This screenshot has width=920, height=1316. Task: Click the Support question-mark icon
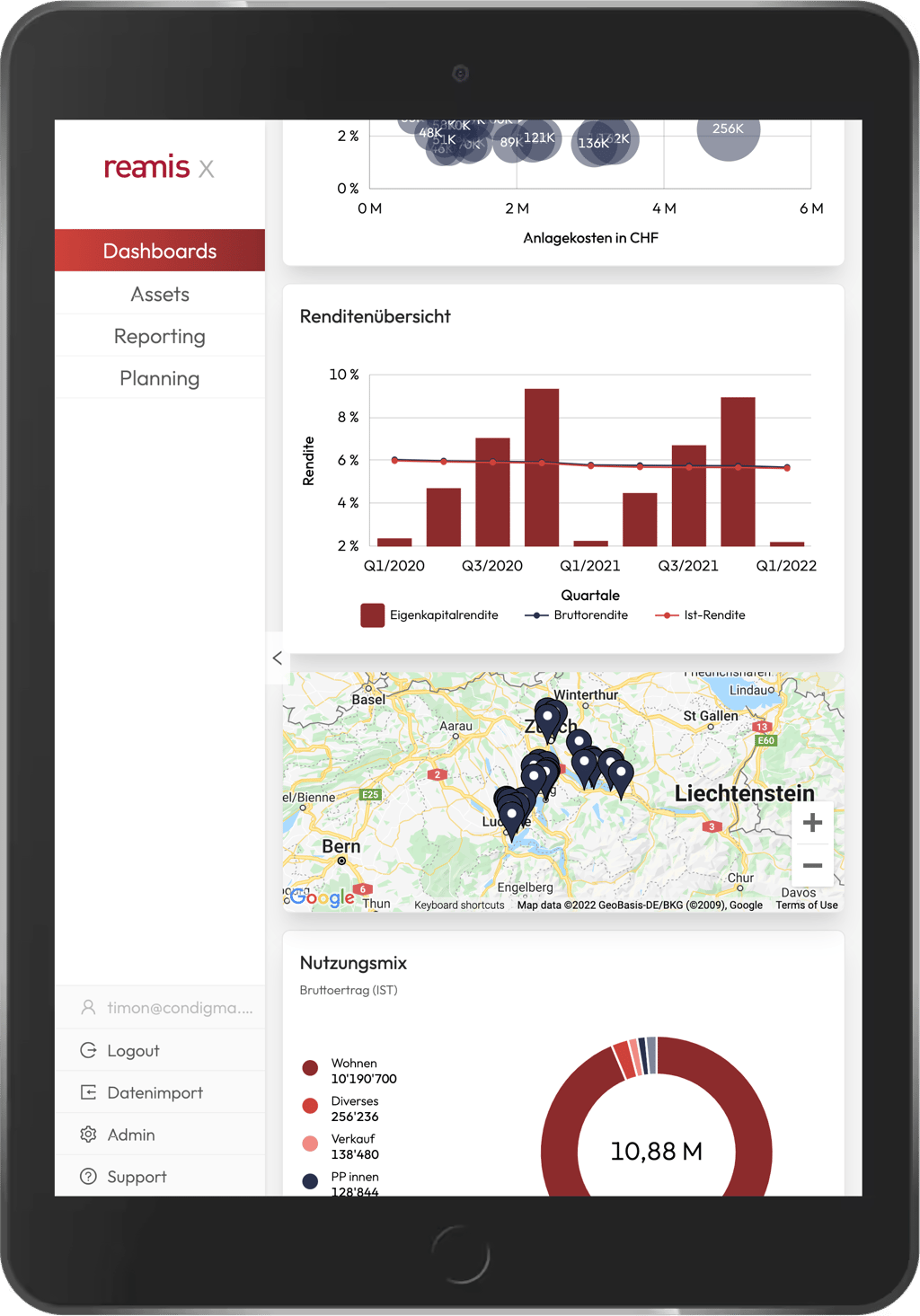tap(88, 1177)
